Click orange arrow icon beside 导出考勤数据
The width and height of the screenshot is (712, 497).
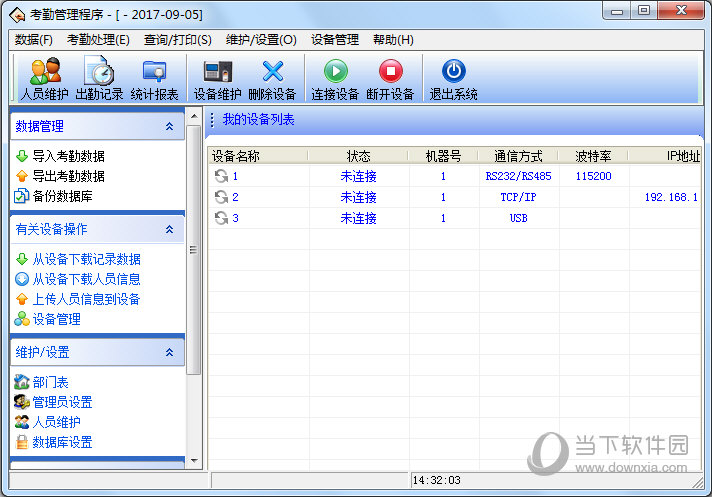coord(22,176)
